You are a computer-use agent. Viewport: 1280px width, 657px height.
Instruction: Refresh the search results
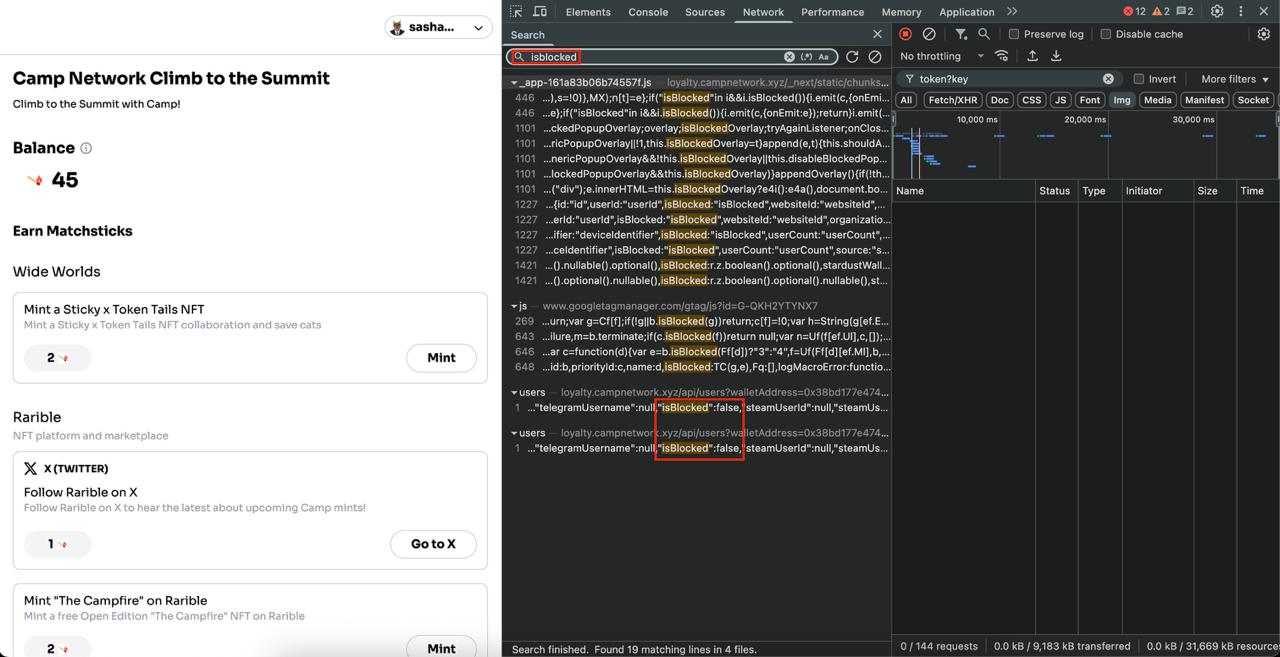(852, 57)
